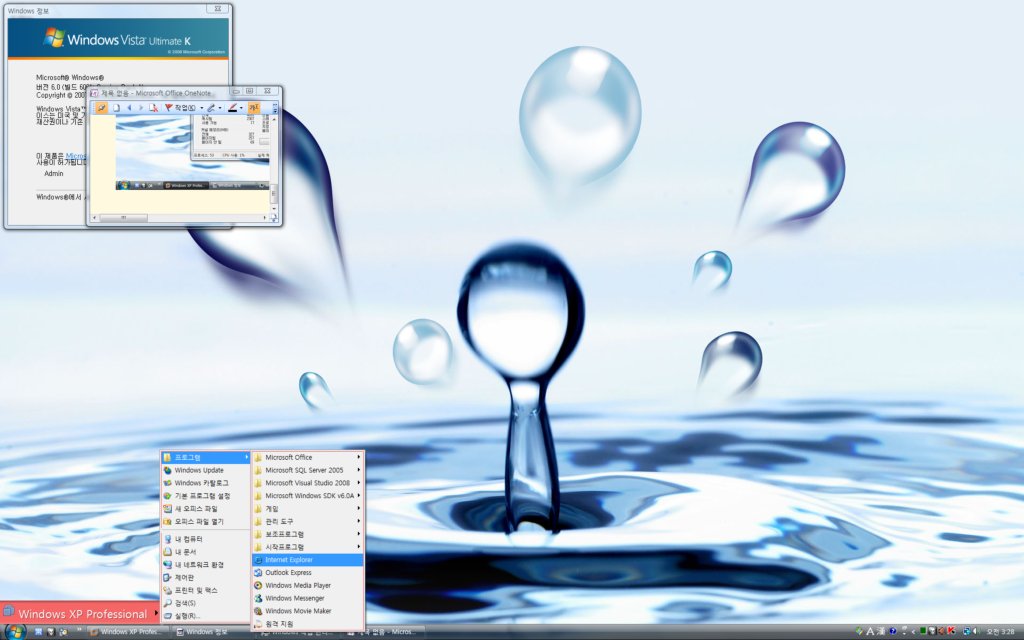This screenshot has width=1024, height=640.
Task: Click the embedded screenshot image in OneNote
Action: pyautogui.click(x=193, y=153)
